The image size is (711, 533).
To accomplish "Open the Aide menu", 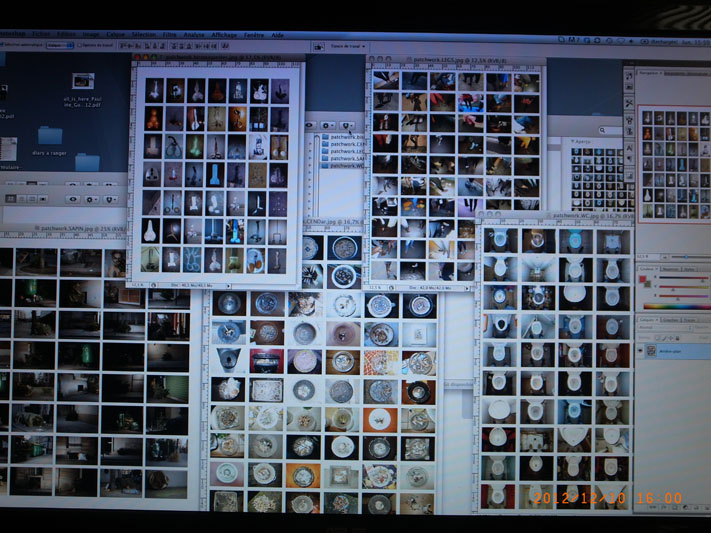I will pos(278,35).
